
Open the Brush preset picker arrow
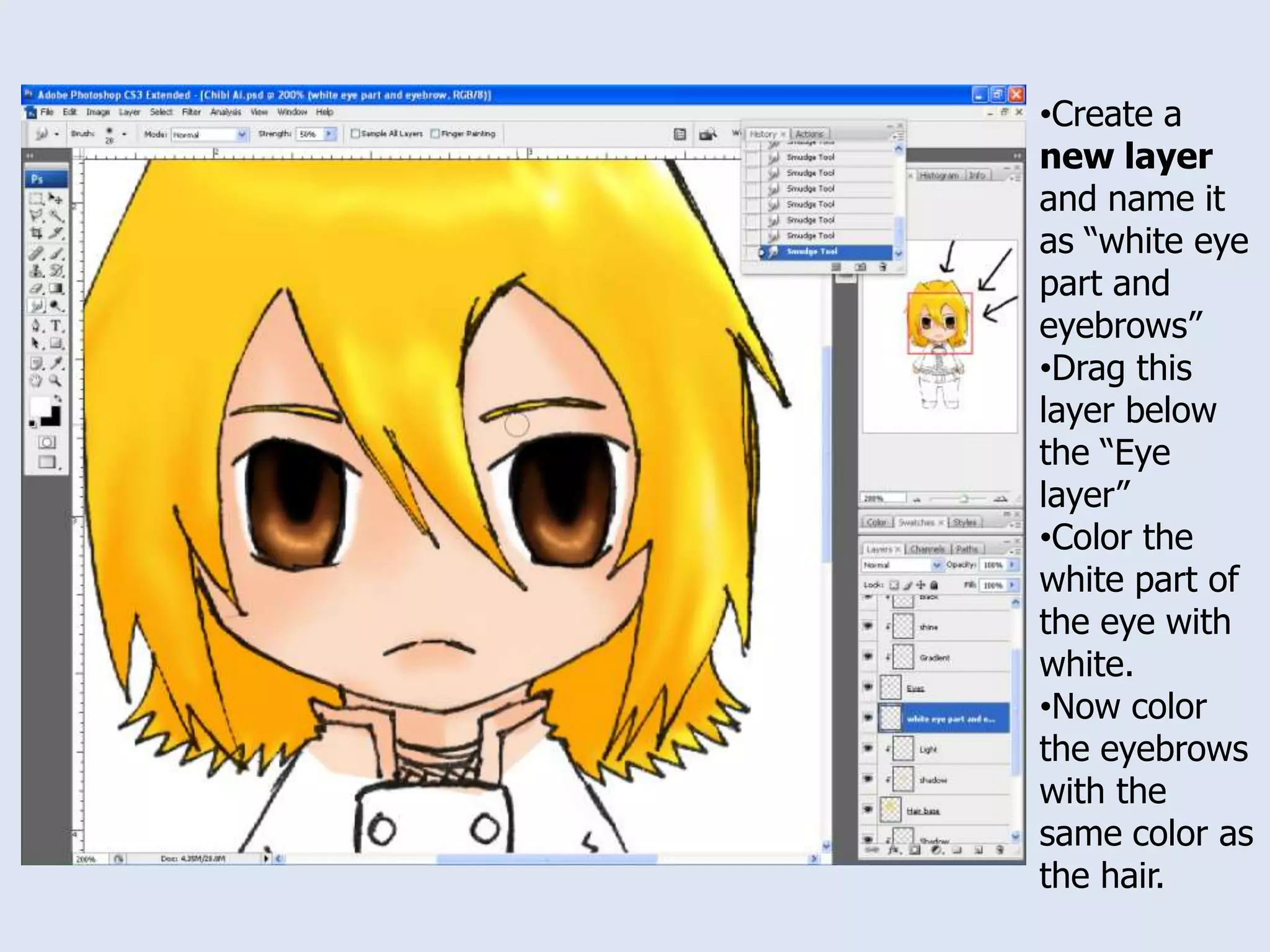click(x=124, y=134)
